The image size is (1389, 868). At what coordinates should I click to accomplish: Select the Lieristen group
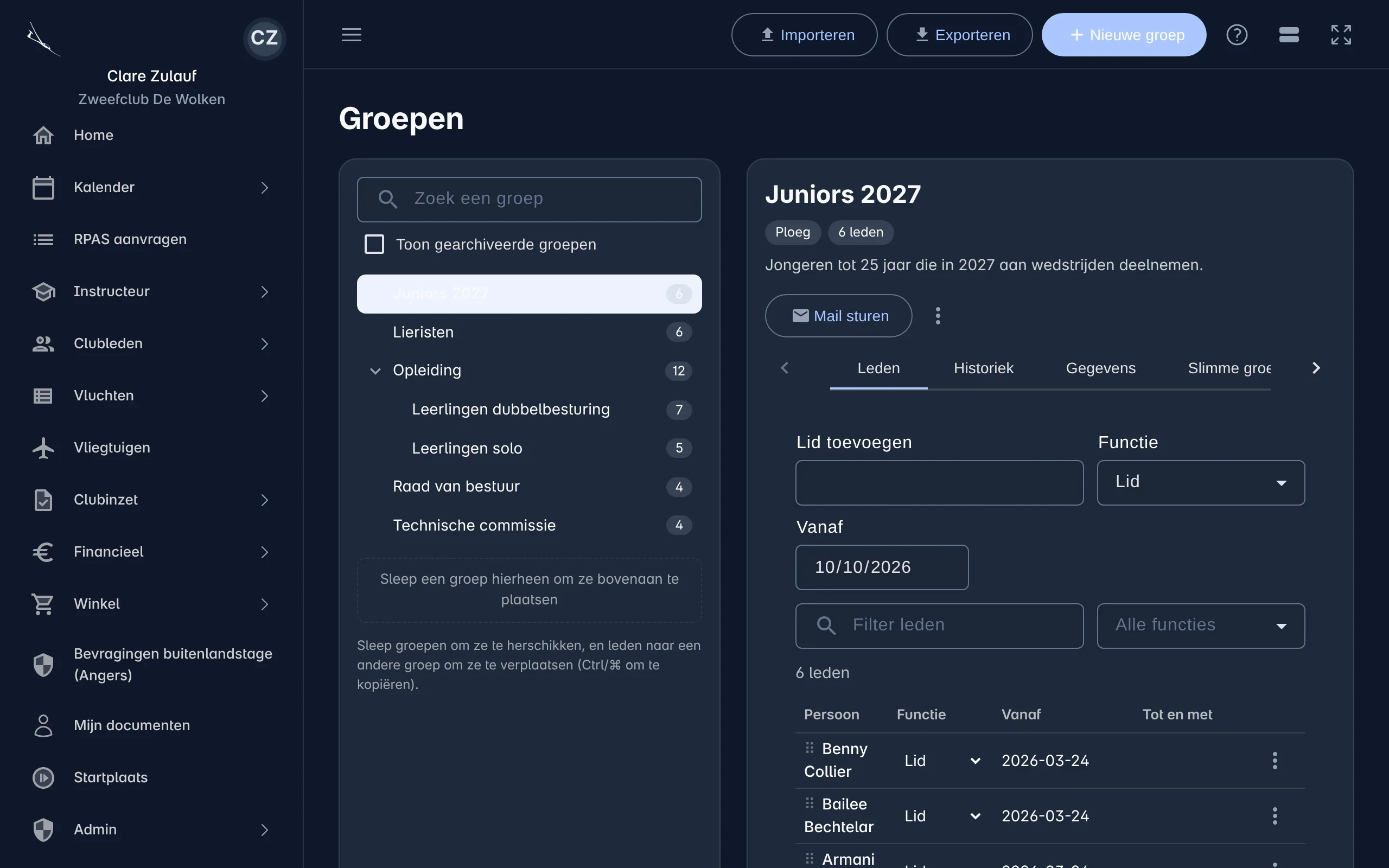pyautogui.click(x=529, y=332)
